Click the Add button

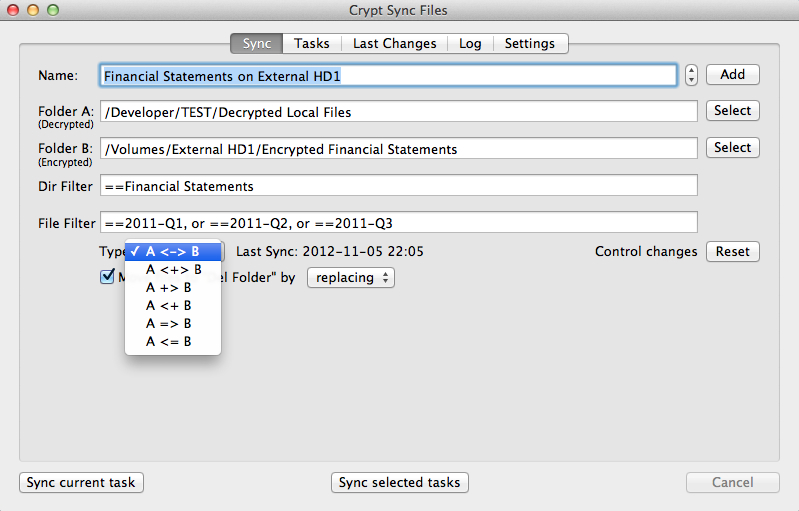pyautogui.click(x=732, y=74)
